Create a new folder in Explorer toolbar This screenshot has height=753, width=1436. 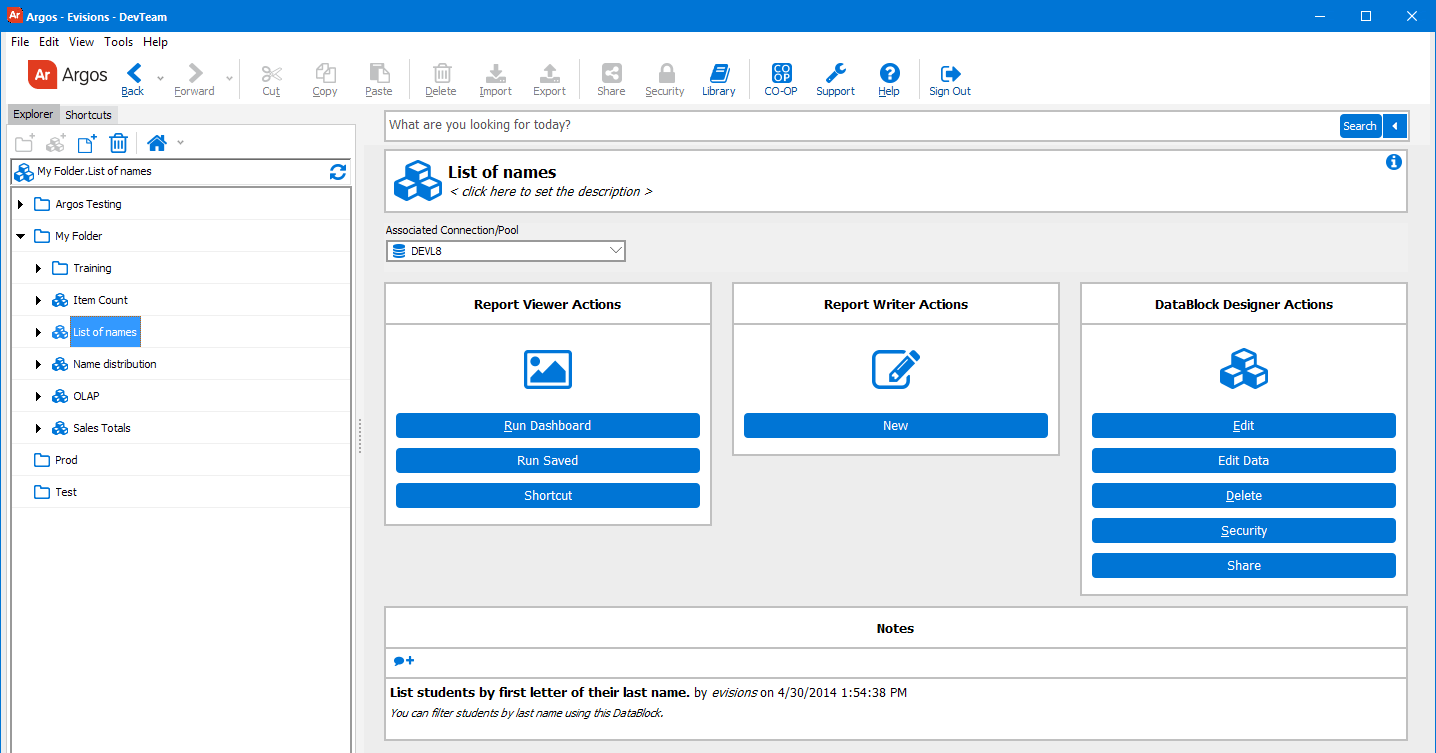point(25,143)
